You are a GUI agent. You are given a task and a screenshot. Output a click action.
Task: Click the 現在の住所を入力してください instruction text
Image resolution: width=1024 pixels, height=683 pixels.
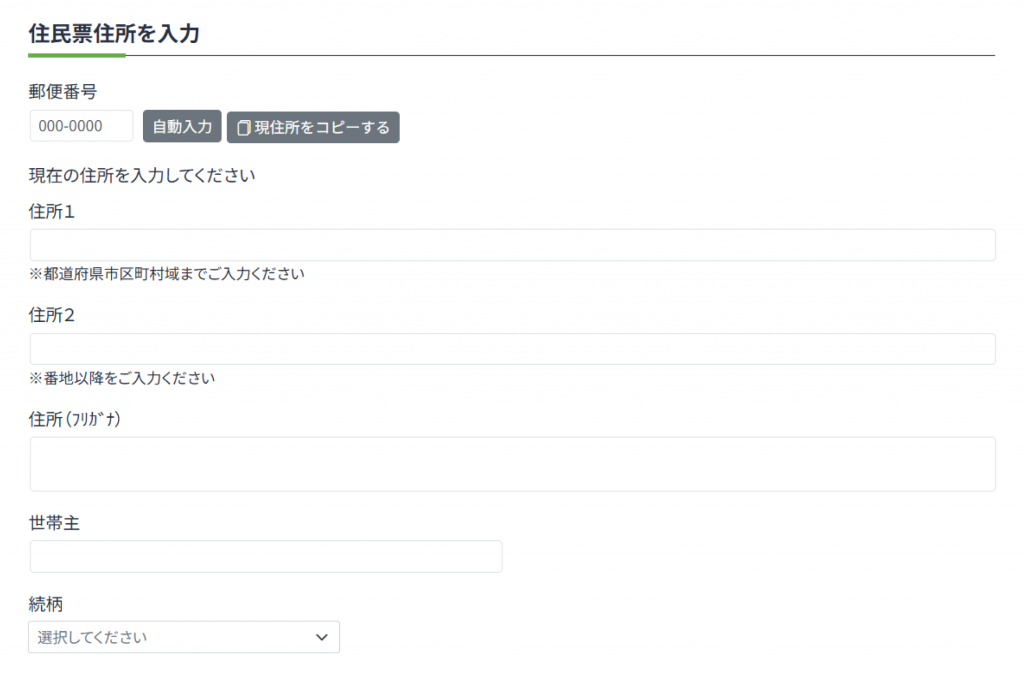coord(143,176)
